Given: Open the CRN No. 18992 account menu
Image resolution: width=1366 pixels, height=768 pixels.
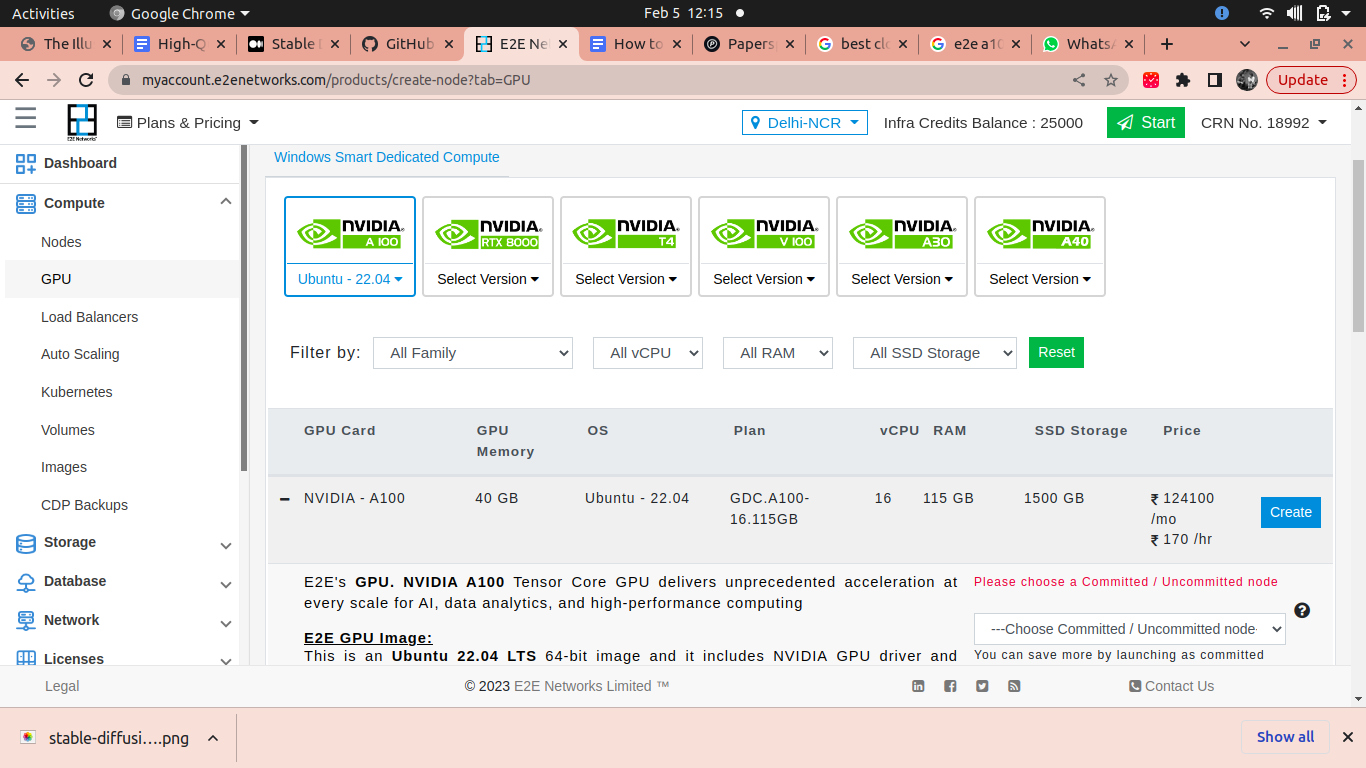Looking at the screenshot, I should pos(1264,122).
